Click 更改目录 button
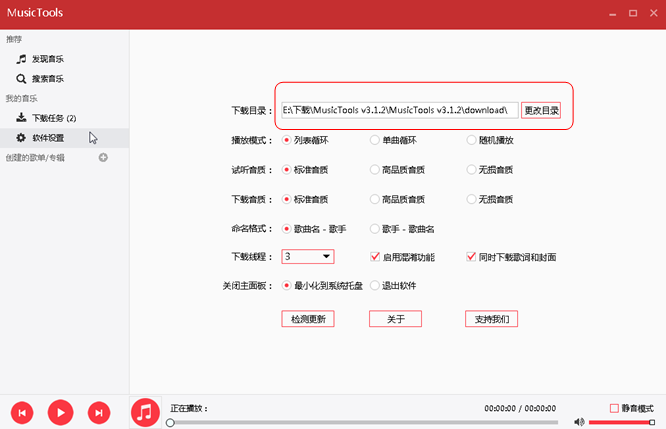Viewport: 666px width, 429px height. 541,110
